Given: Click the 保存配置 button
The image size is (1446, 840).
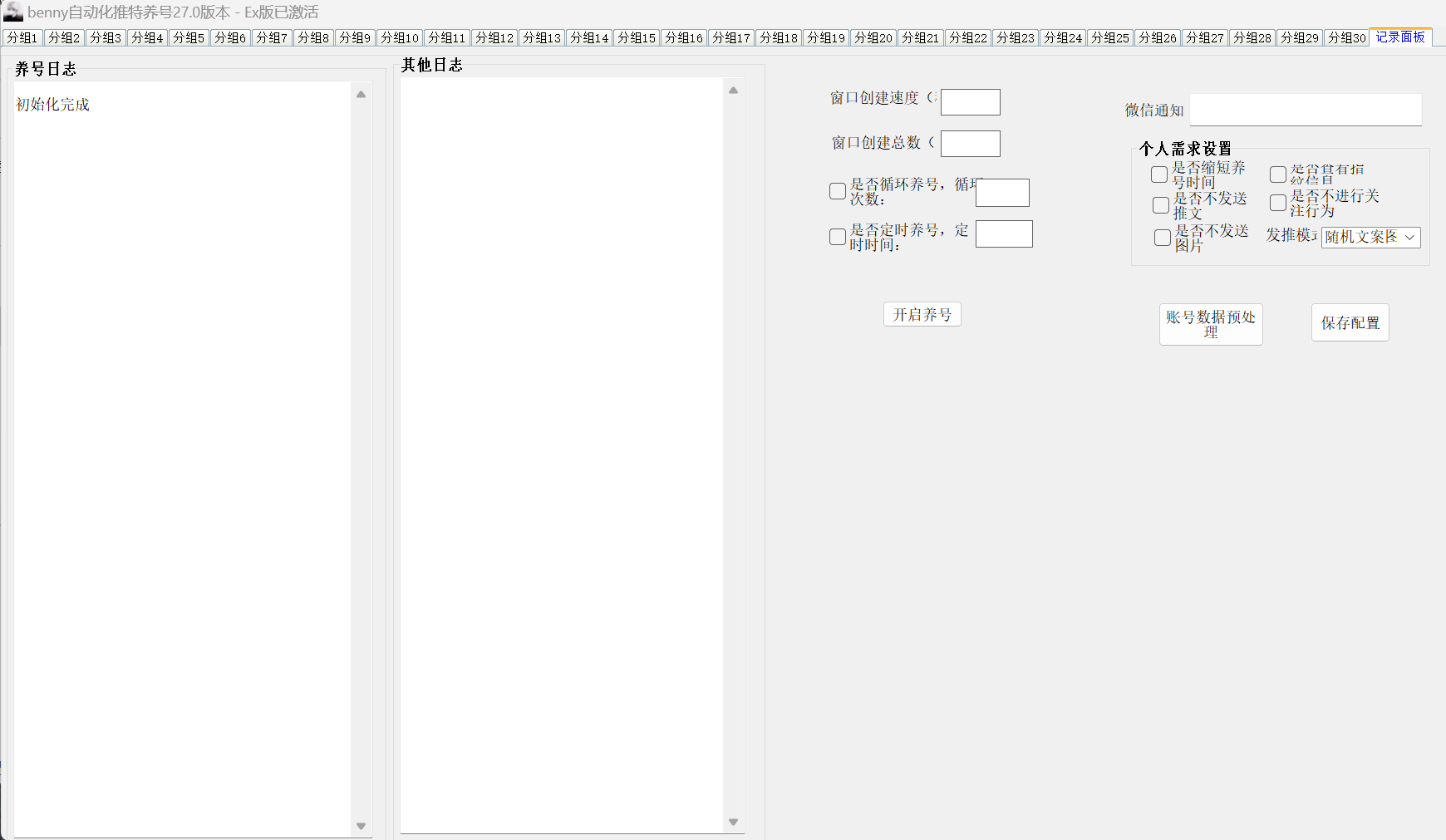Looking at the screenshot, I should coord(1350,322).
